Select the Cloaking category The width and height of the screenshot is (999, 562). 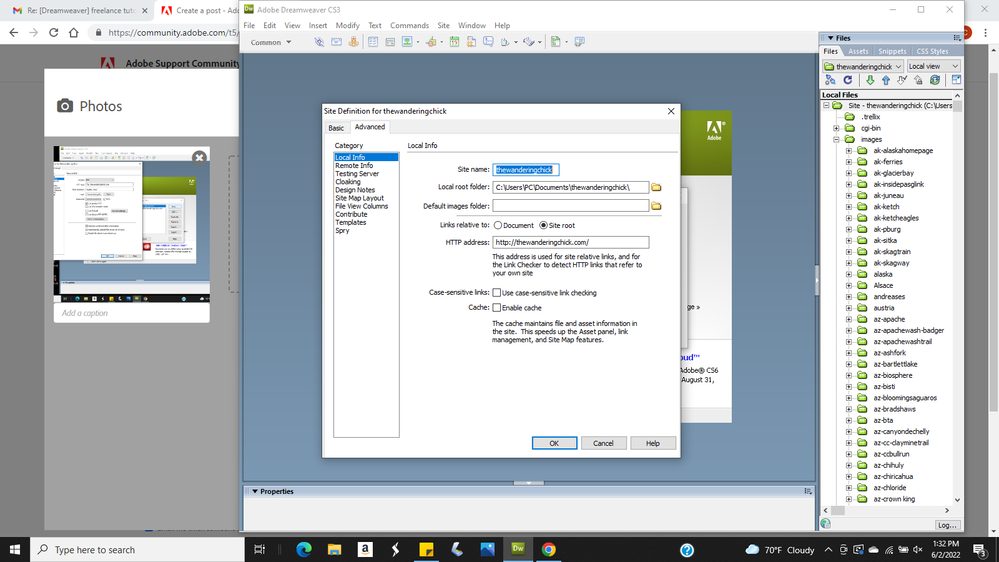click(x=348, y=182)
